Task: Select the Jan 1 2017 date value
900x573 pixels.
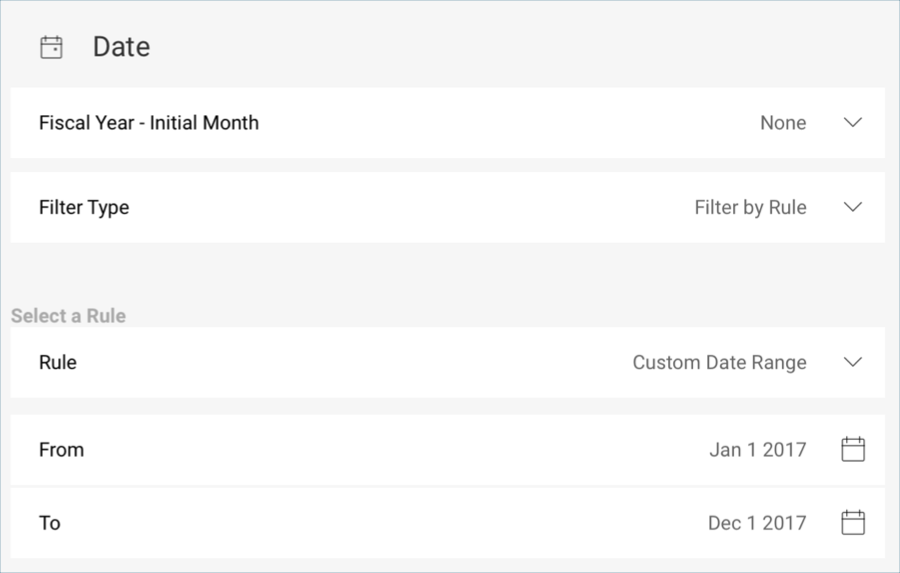Action: [758, 450]
